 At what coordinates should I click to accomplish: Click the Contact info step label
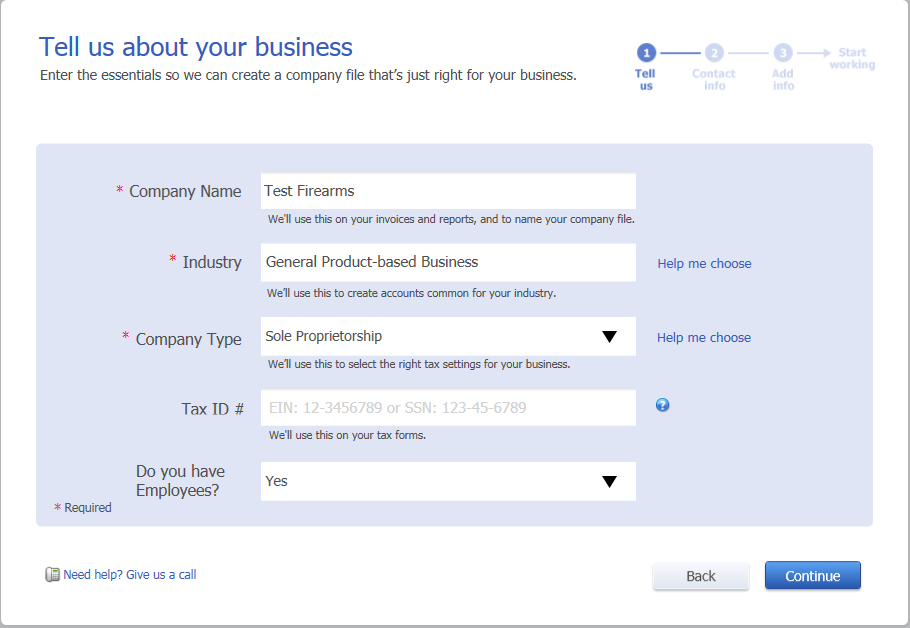[x=714, y=80]
